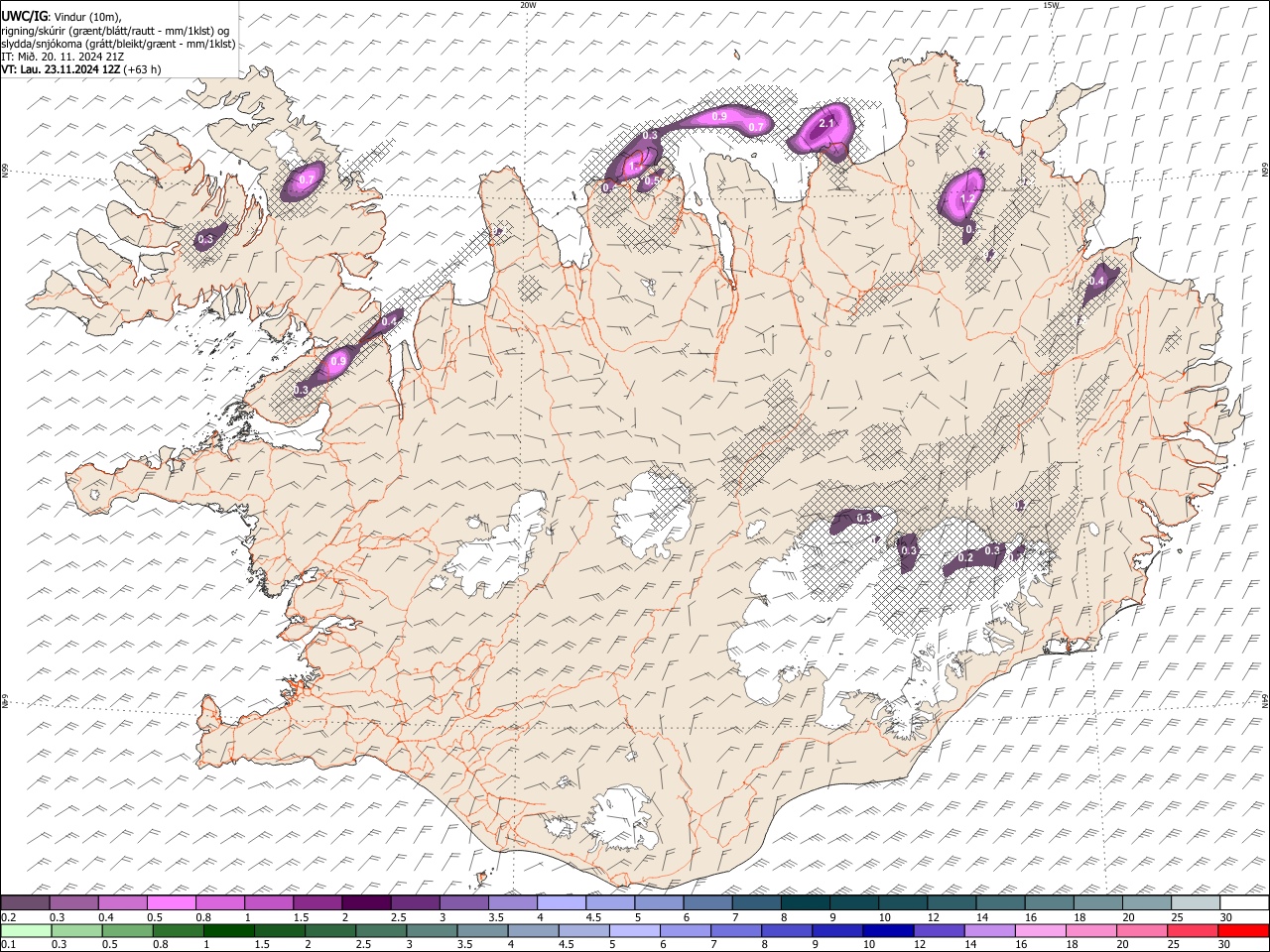The image size is (1270, 952).
Task: Click the white 30 swatch in upper legend
Action: pos(1243,902)
